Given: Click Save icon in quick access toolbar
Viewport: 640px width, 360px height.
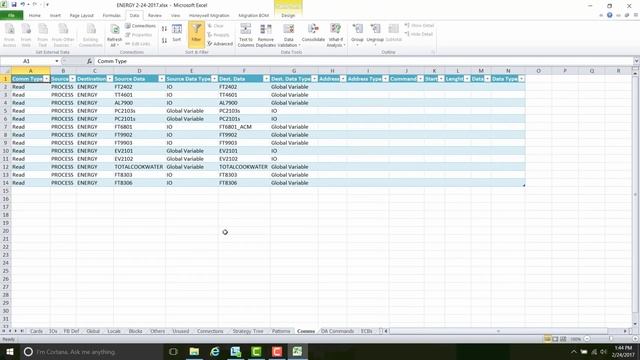Looking at the screenshot, I should 14,4.
